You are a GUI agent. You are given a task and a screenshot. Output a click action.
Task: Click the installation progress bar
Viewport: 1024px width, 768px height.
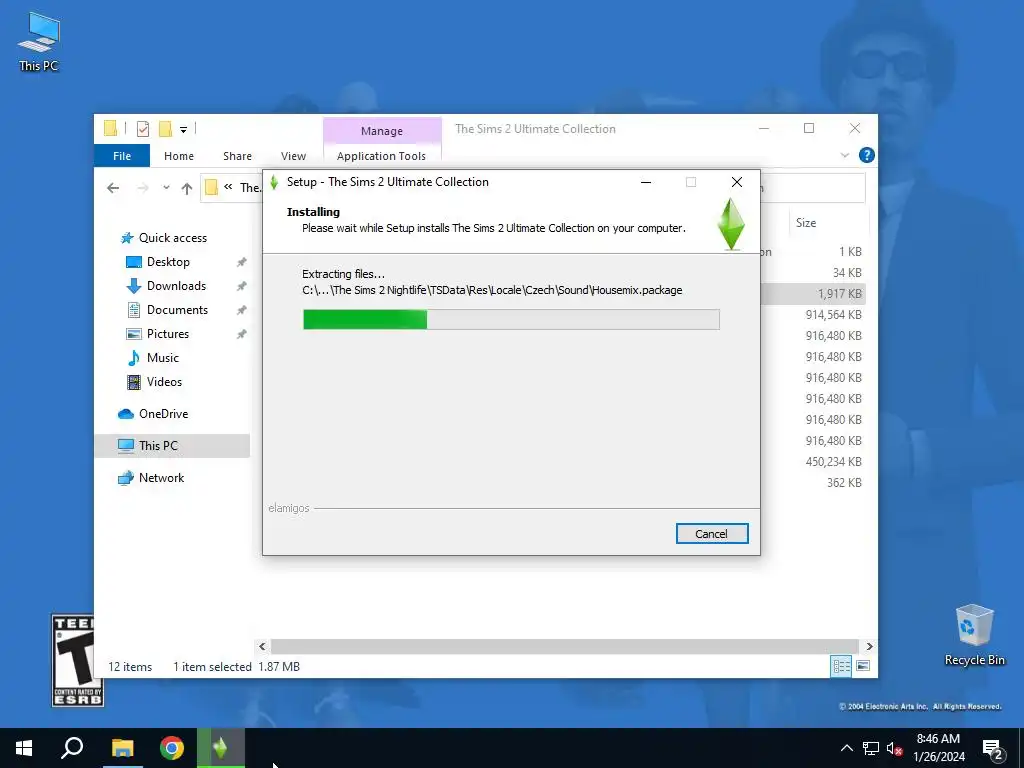click(511, 319)
